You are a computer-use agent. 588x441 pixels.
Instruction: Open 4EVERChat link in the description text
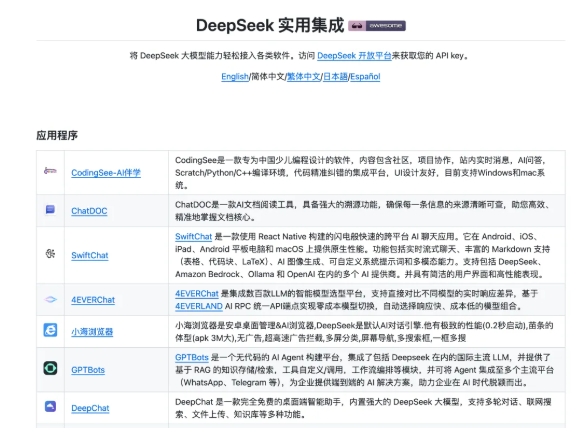pos(197,294)
